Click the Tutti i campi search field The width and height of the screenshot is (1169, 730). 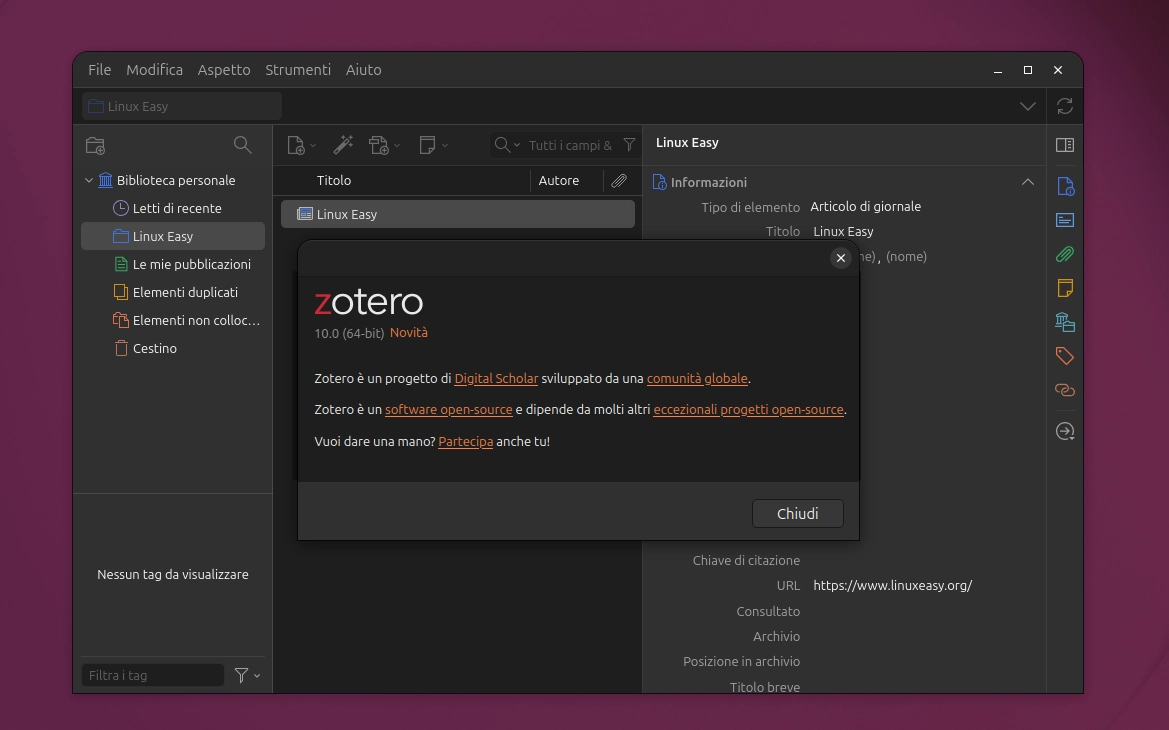coord(570,145)
